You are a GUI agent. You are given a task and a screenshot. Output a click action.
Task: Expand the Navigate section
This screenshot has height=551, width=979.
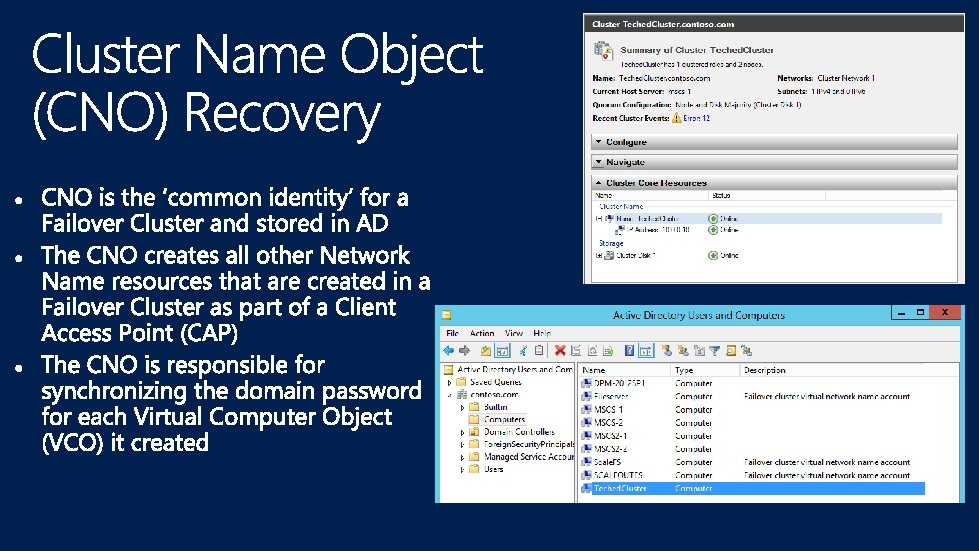pos(598,162)
